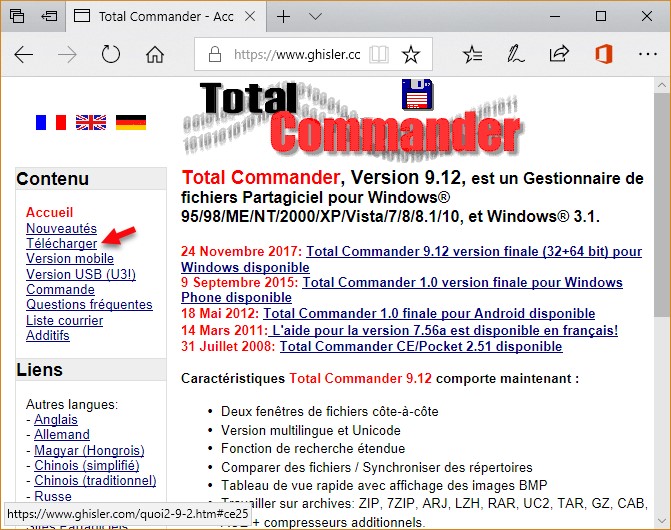This screenshot has height=530, width=671.
Task: Open Chinois (traditionnel) link
Action: 95,481
